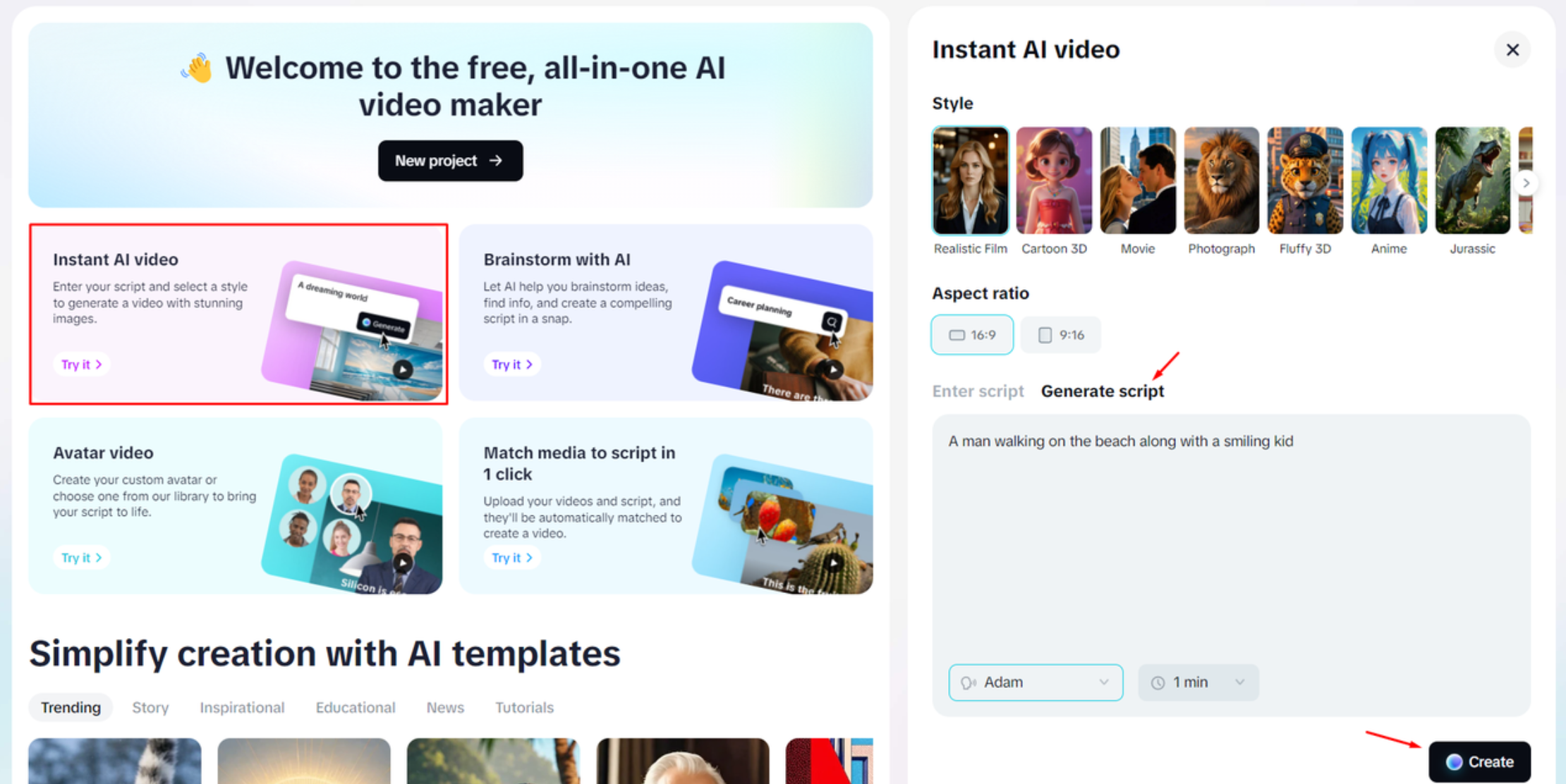Select the Realistic Film style thumbnail

[x=970, y=181]
